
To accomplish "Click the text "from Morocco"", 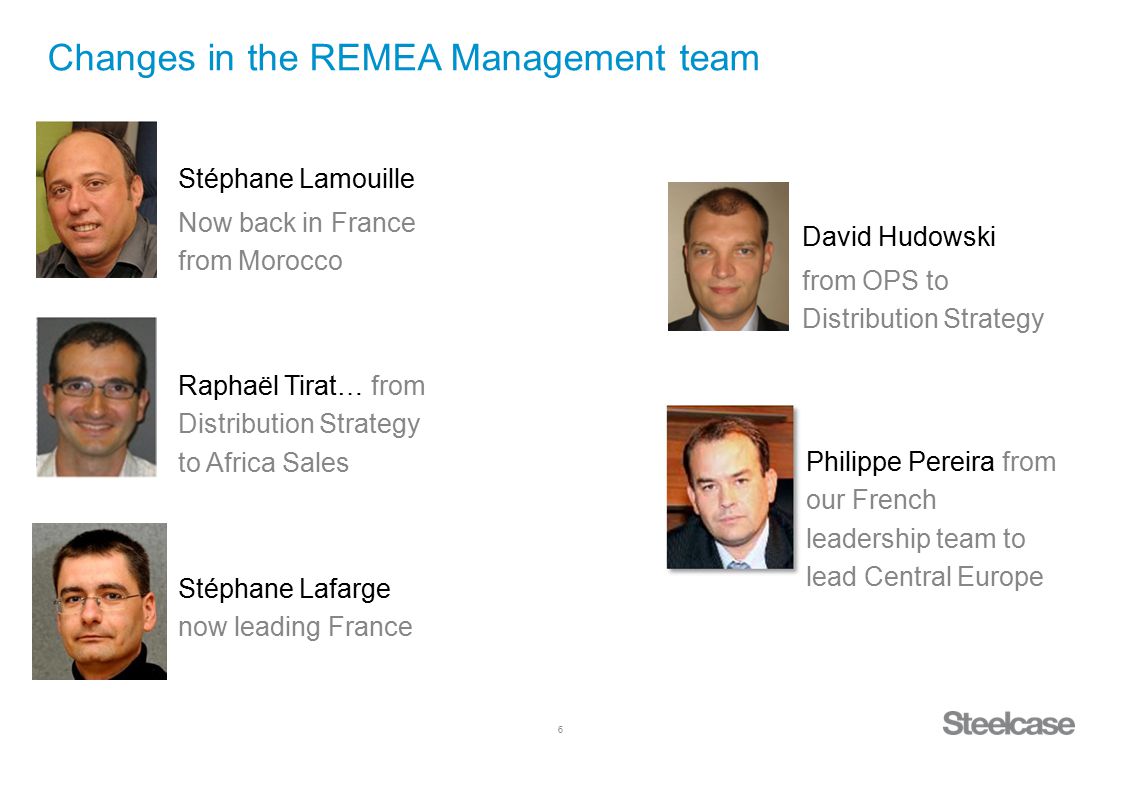I will pos(260,261).
